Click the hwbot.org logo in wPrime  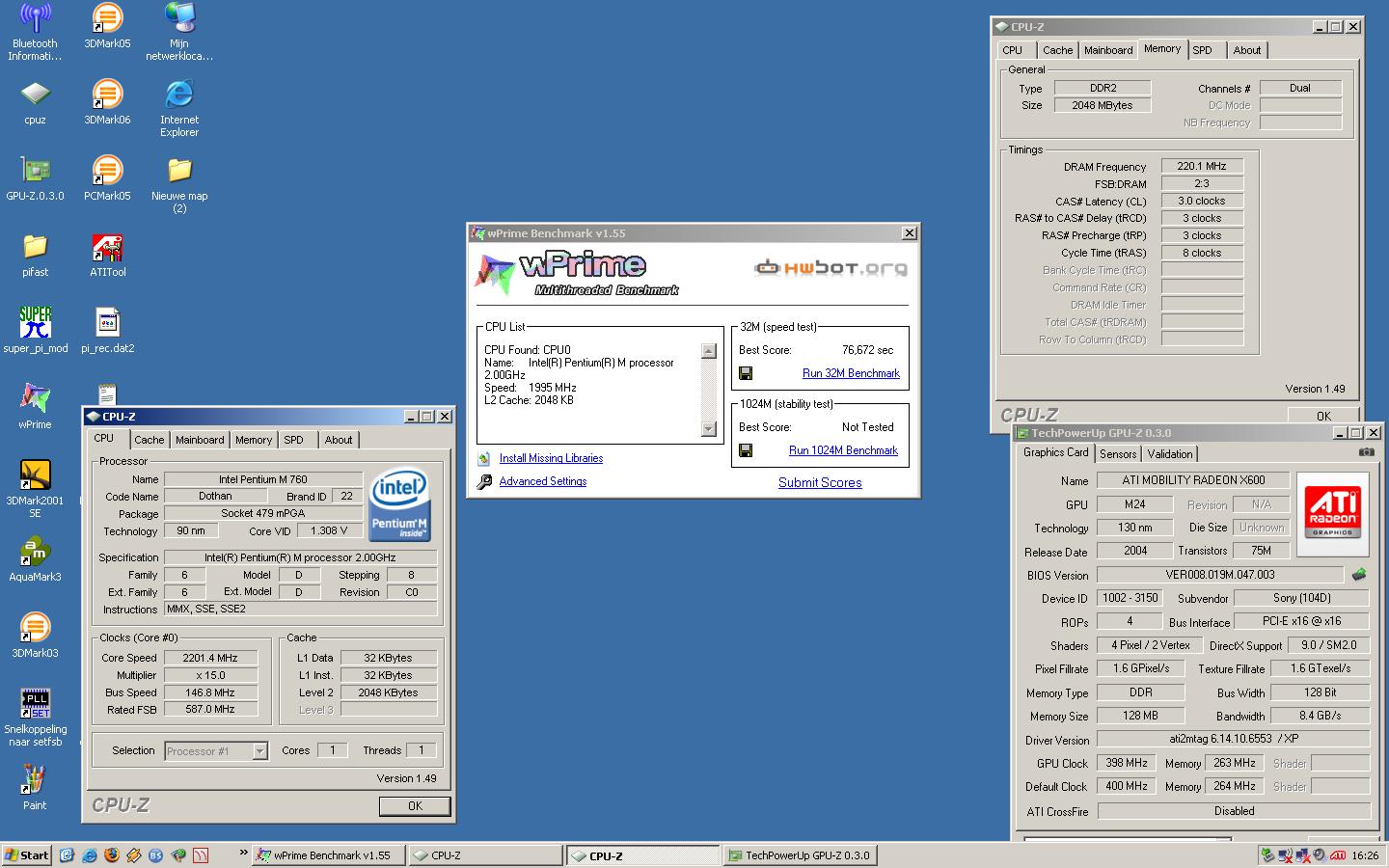[x=831, y=267]
